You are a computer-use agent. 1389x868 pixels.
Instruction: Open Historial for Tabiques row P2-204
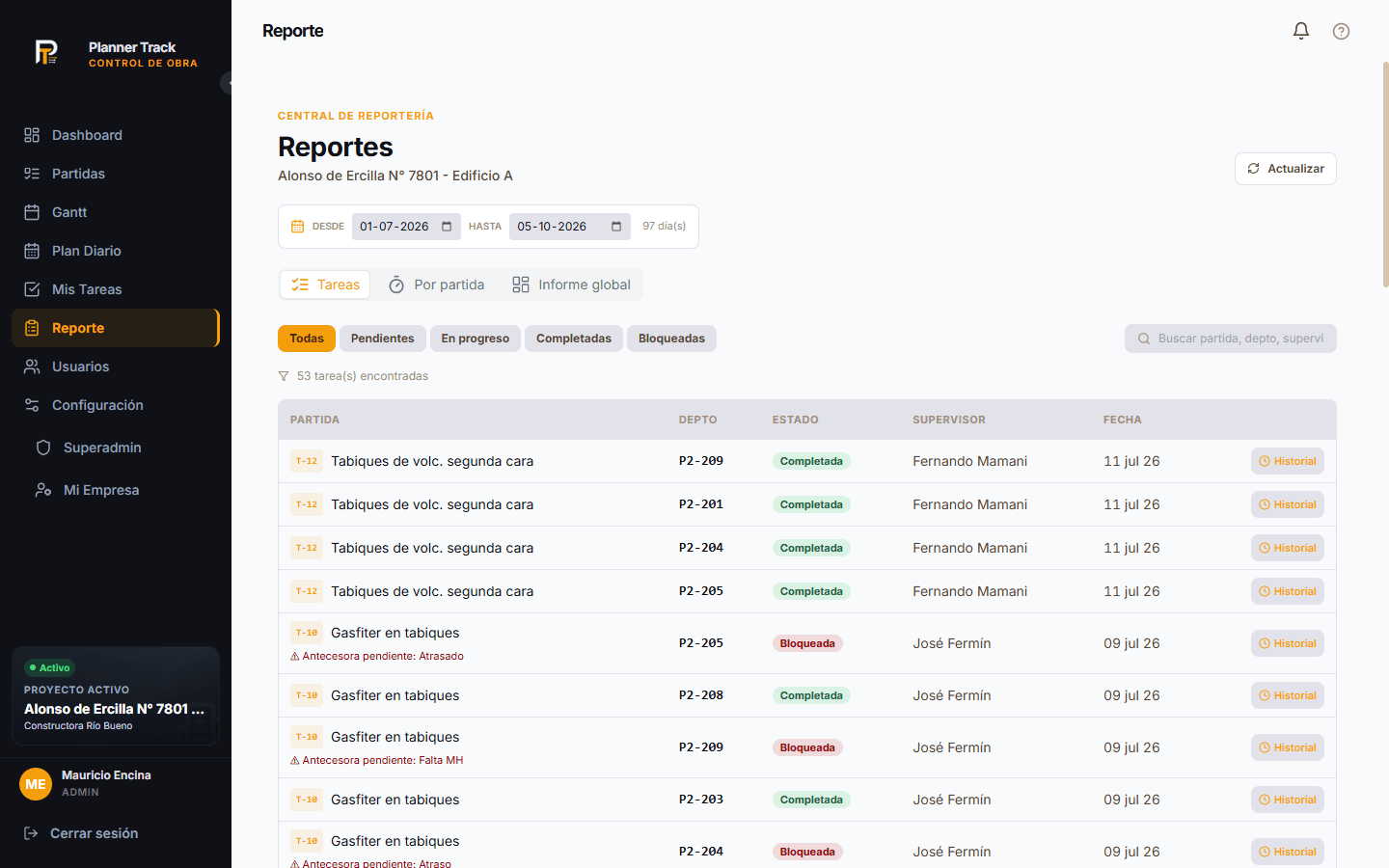pyautogui.click(x=1288, y=548)
